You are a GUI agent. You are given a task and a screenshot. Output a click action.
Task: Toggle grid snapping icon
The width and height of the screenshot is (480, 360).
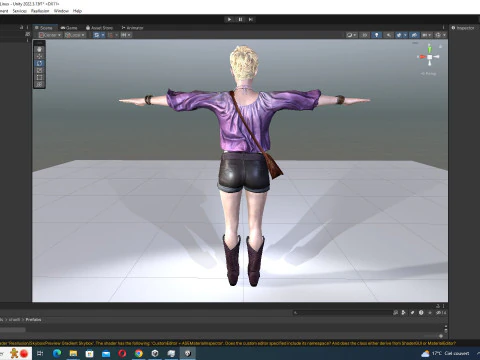tap(111, 35)
